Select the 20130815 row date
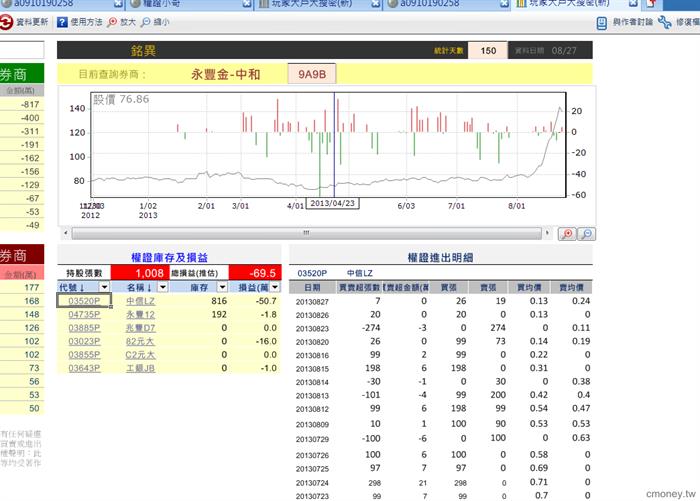This screenshot has width=700, height=501. click(x=312, y=369)
